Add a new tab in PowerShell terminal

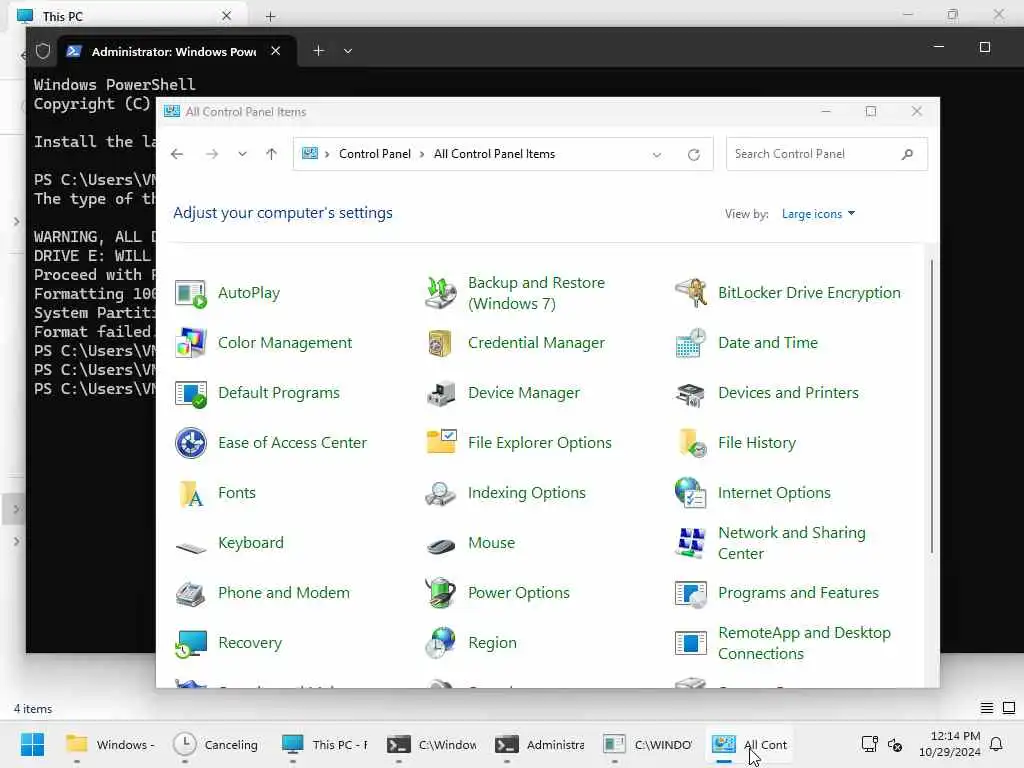(x=318, y=51)
